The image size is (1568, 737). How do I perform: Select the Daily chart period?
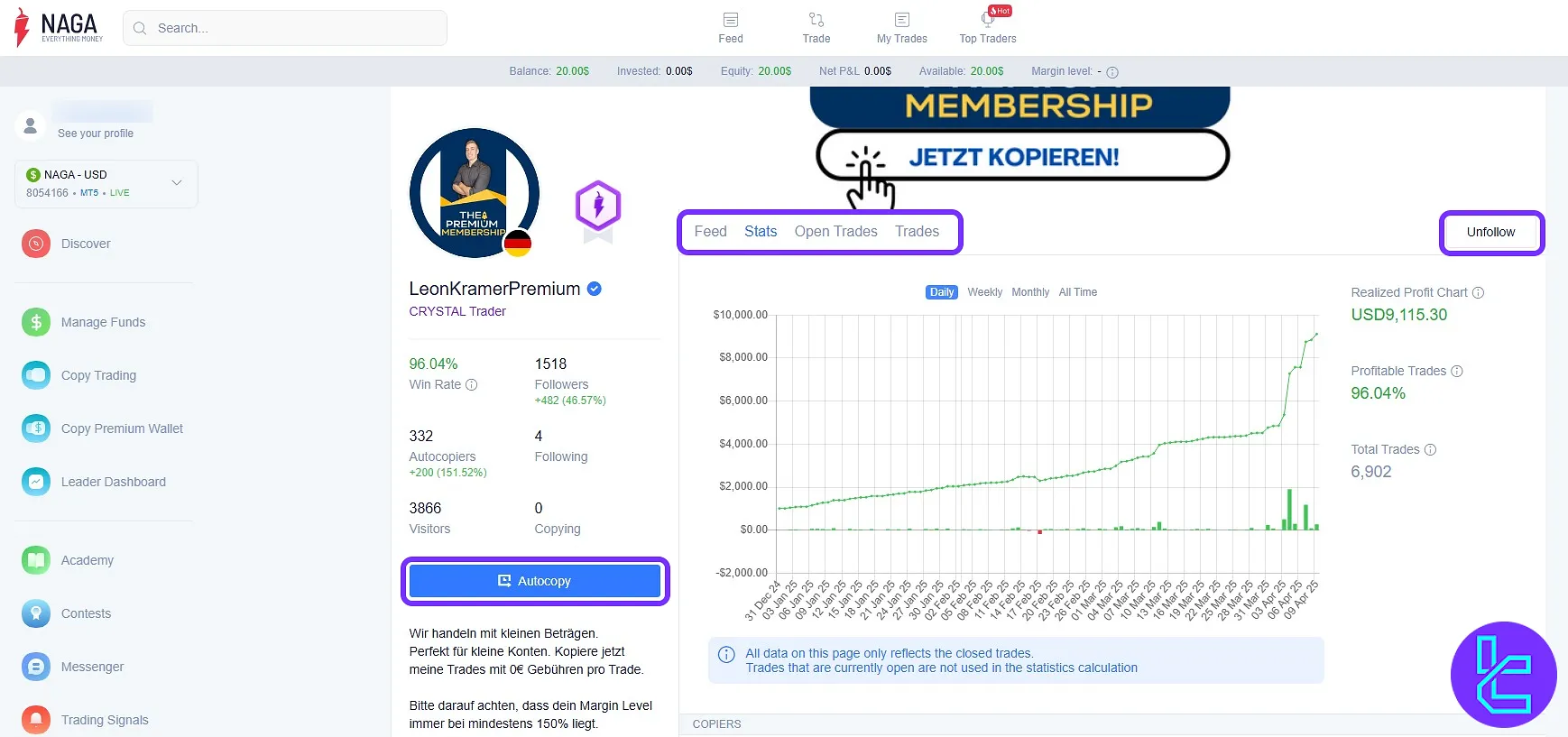tap(941, 292)
